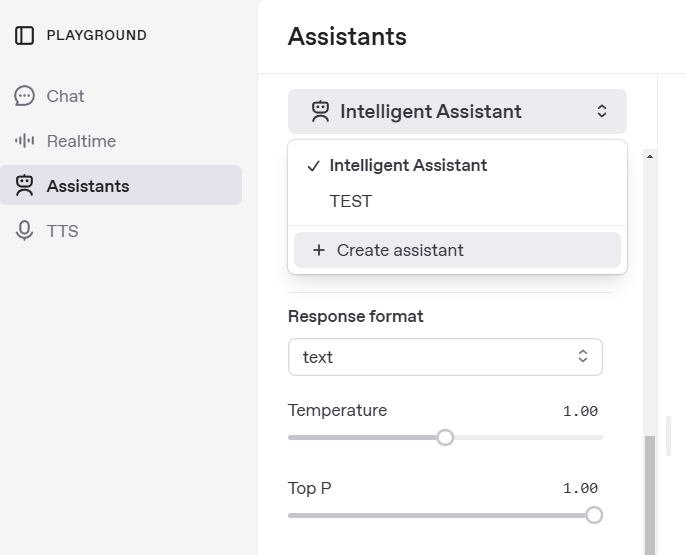Screen dimensions: 686x555
Task: Create a new assistant
Action: [458, 250]
